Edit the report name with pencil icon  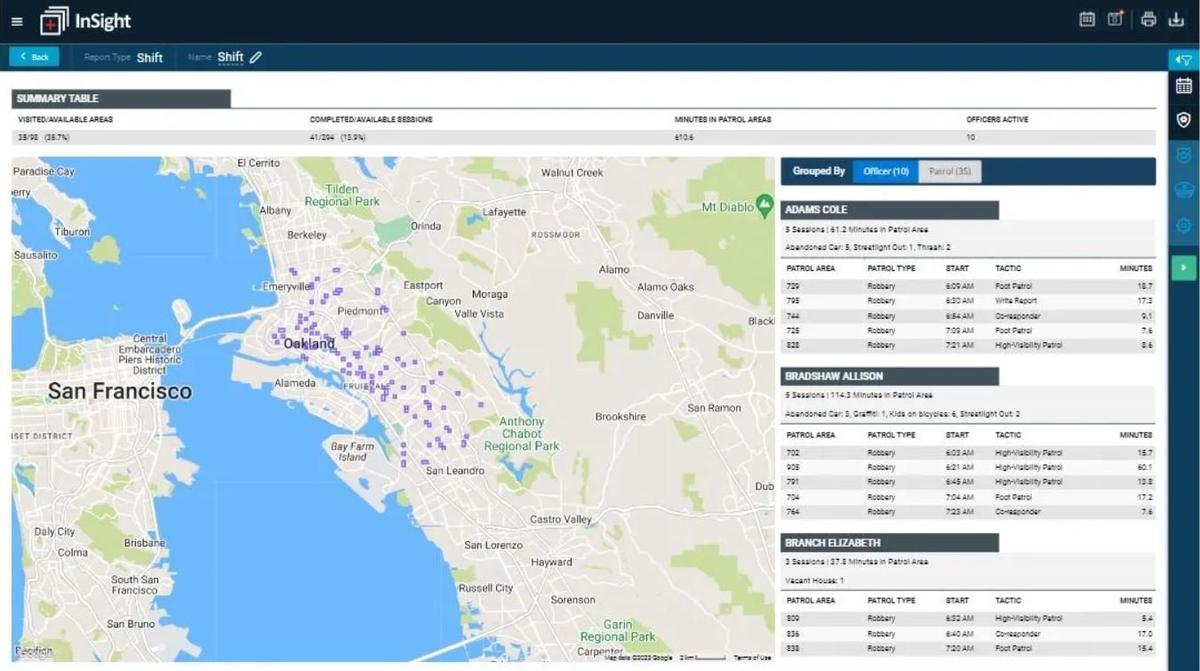(256, 57)
